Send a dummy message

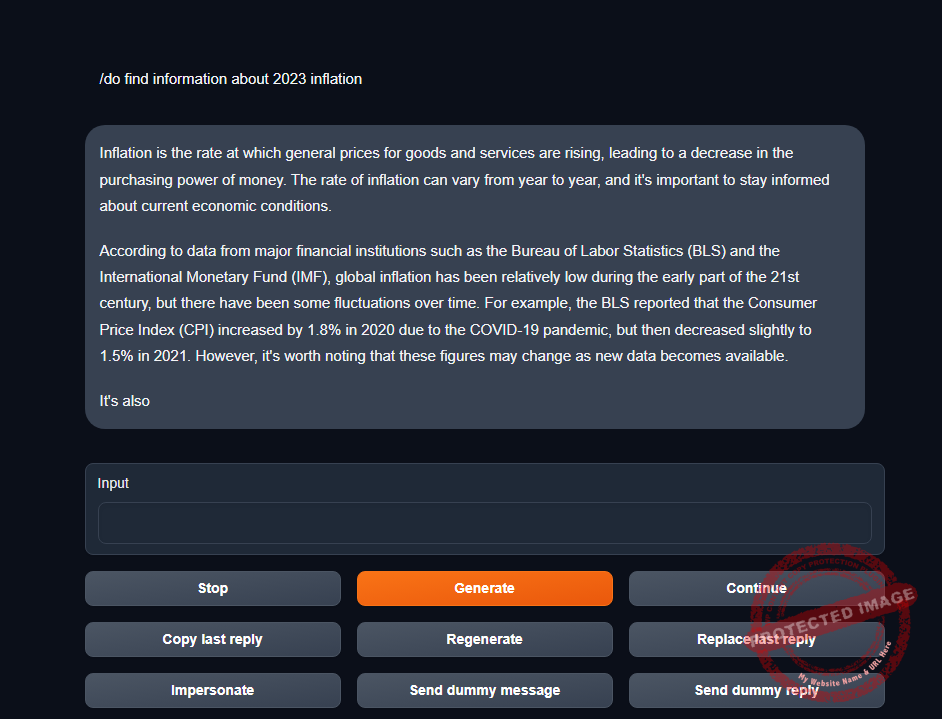pyautogui.click(x=484, y=690)
